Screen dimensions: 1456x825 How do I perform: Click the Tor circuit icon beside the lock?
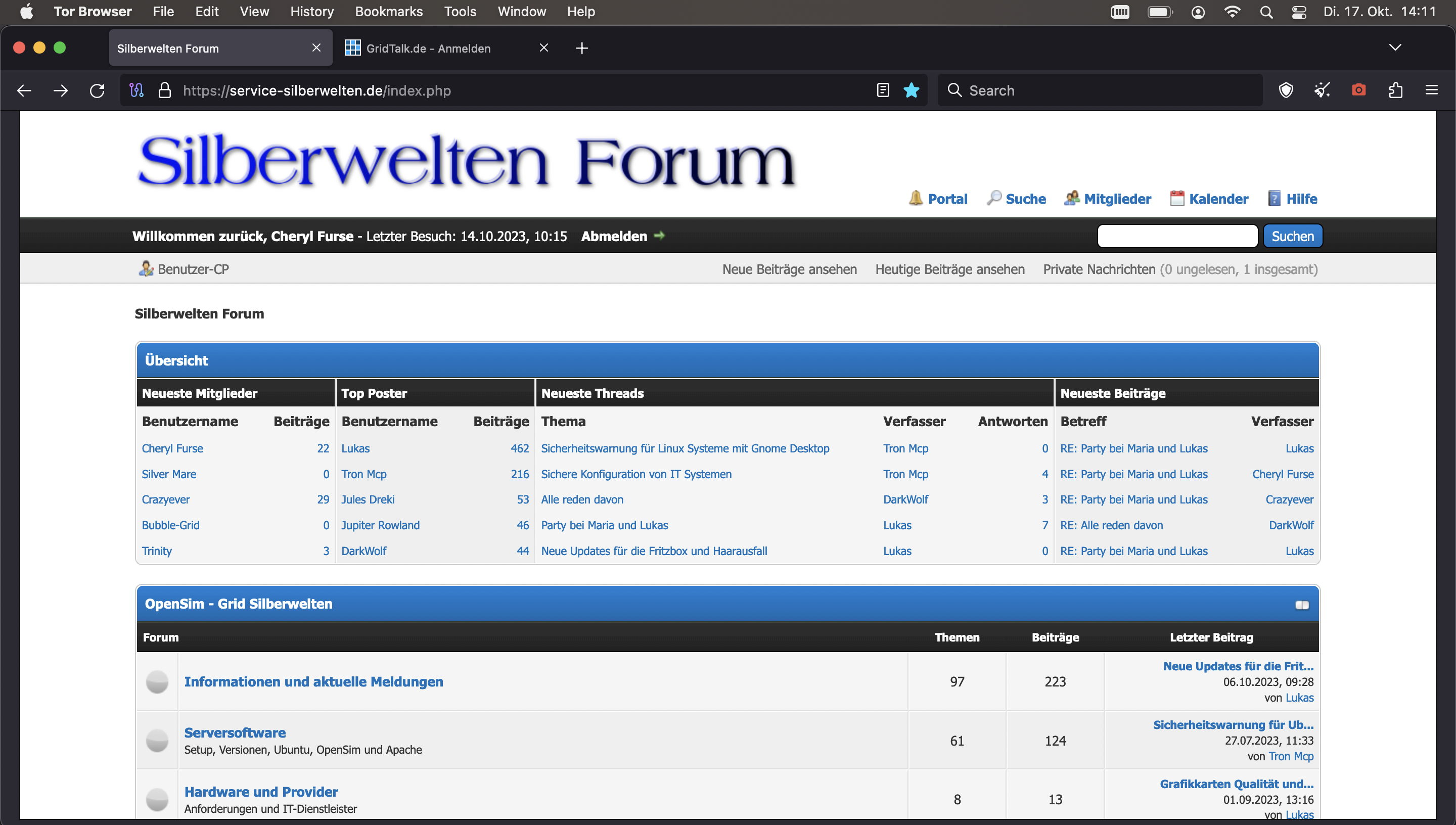click(136, 90)
